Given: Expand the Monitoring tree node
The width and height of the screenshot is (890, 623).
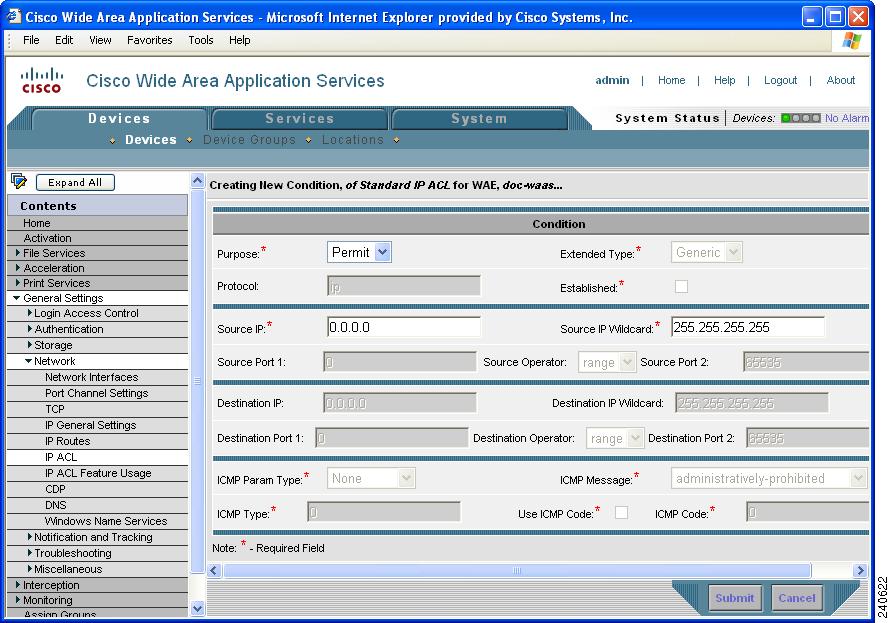Looking at the screenshot, I should (18, 599).
